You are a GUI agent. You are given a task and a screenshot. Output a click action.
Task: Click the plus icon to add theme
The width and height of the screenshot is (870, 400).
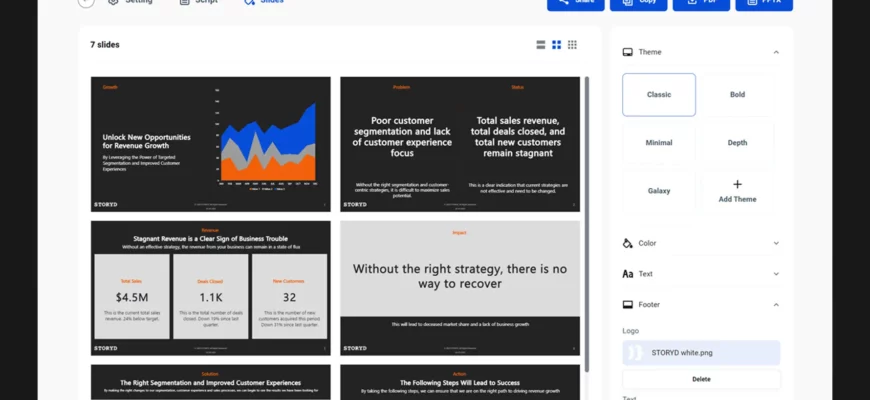(x=737, y=184)
